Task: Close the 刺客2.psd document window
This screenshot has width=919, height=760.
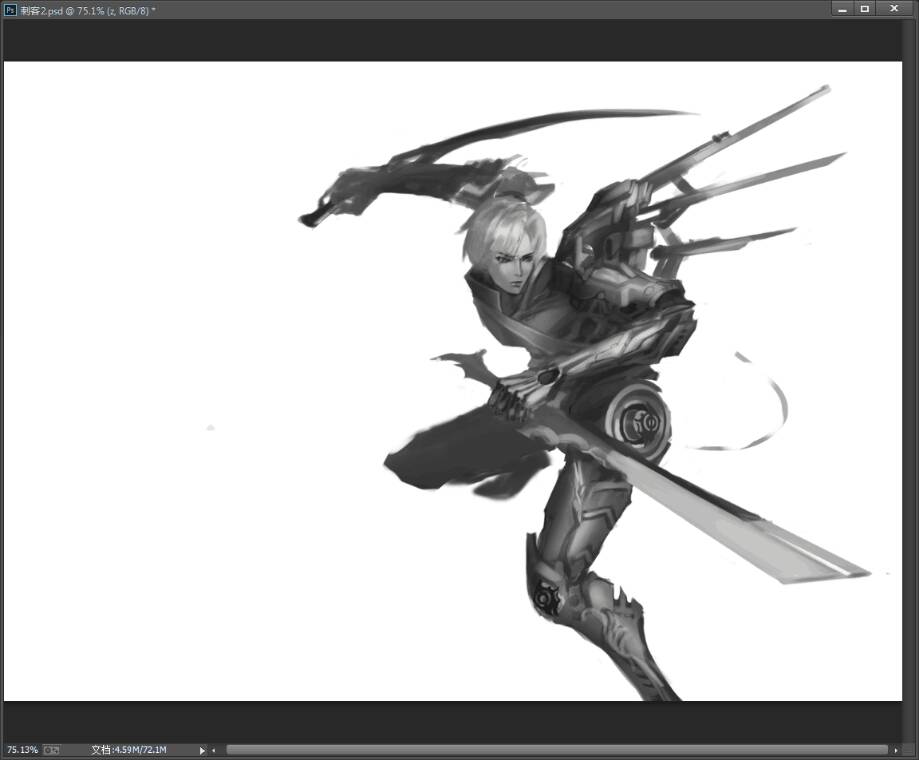Action: (x=894, y=9)
